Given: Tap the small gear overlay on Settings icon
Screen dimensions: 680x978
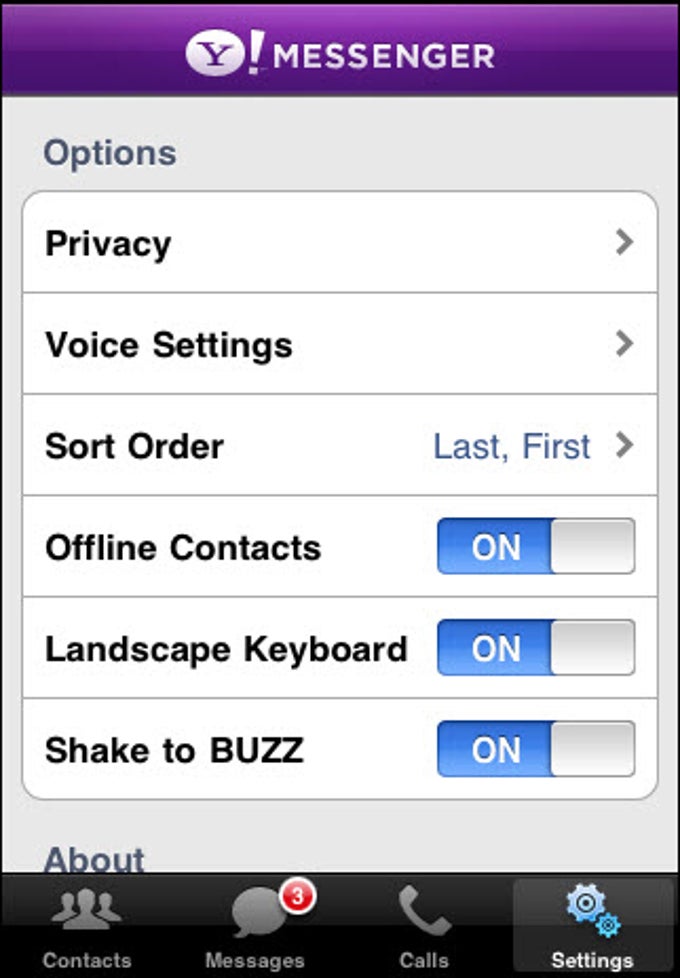Looking at the screenshot, I should [609, 926].
